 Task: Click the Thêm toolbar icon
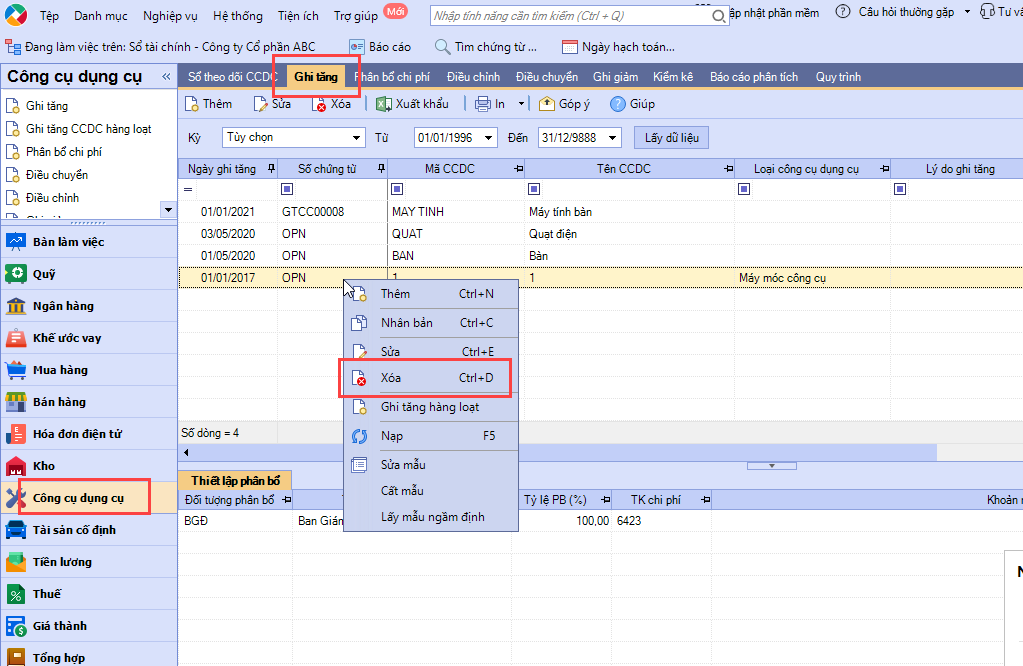click(x=192, y=104)
